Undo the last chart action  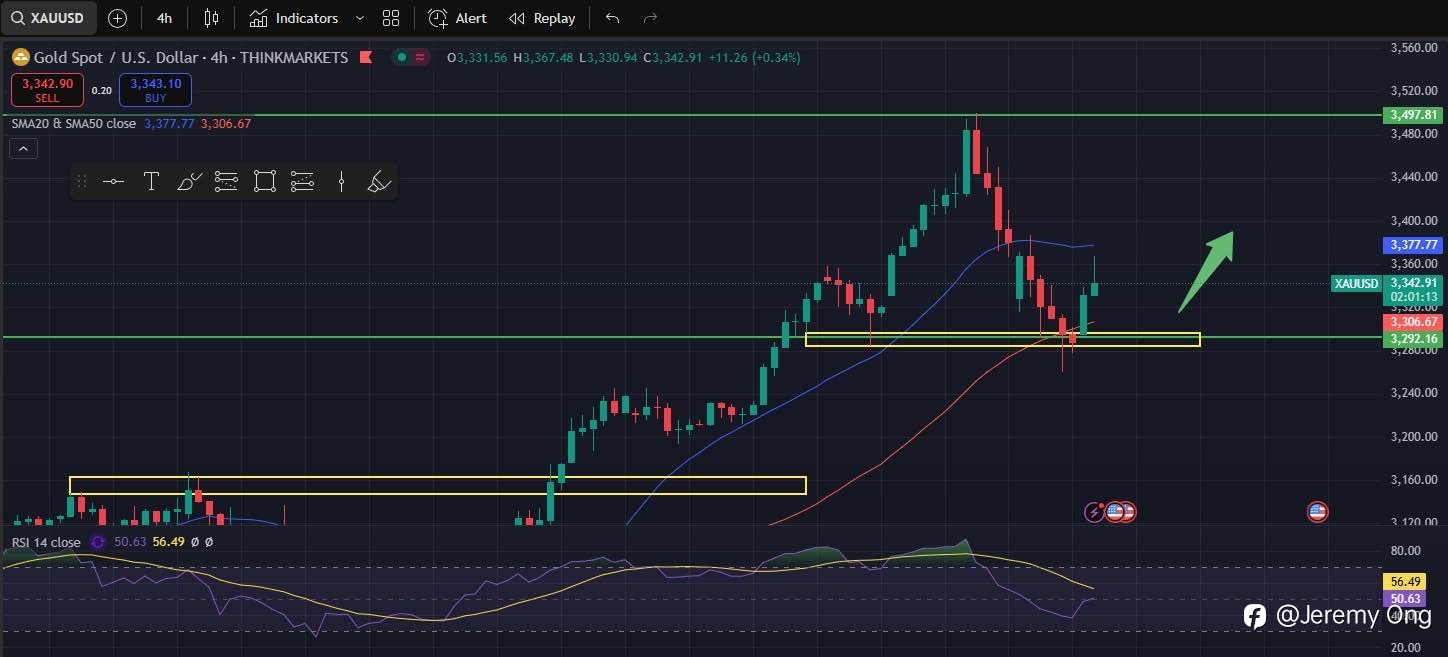tap(613, 18)
